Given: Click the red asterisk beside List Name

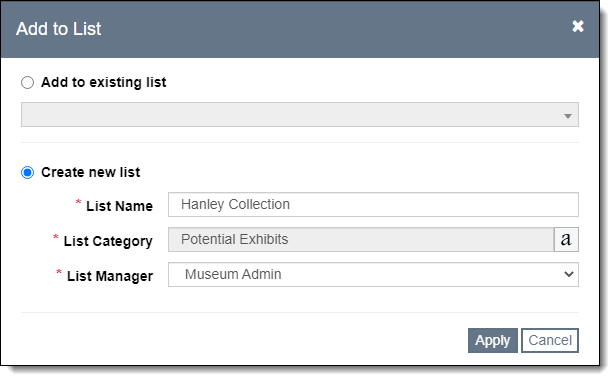Looking at the screenshot, I should point(78,202).
